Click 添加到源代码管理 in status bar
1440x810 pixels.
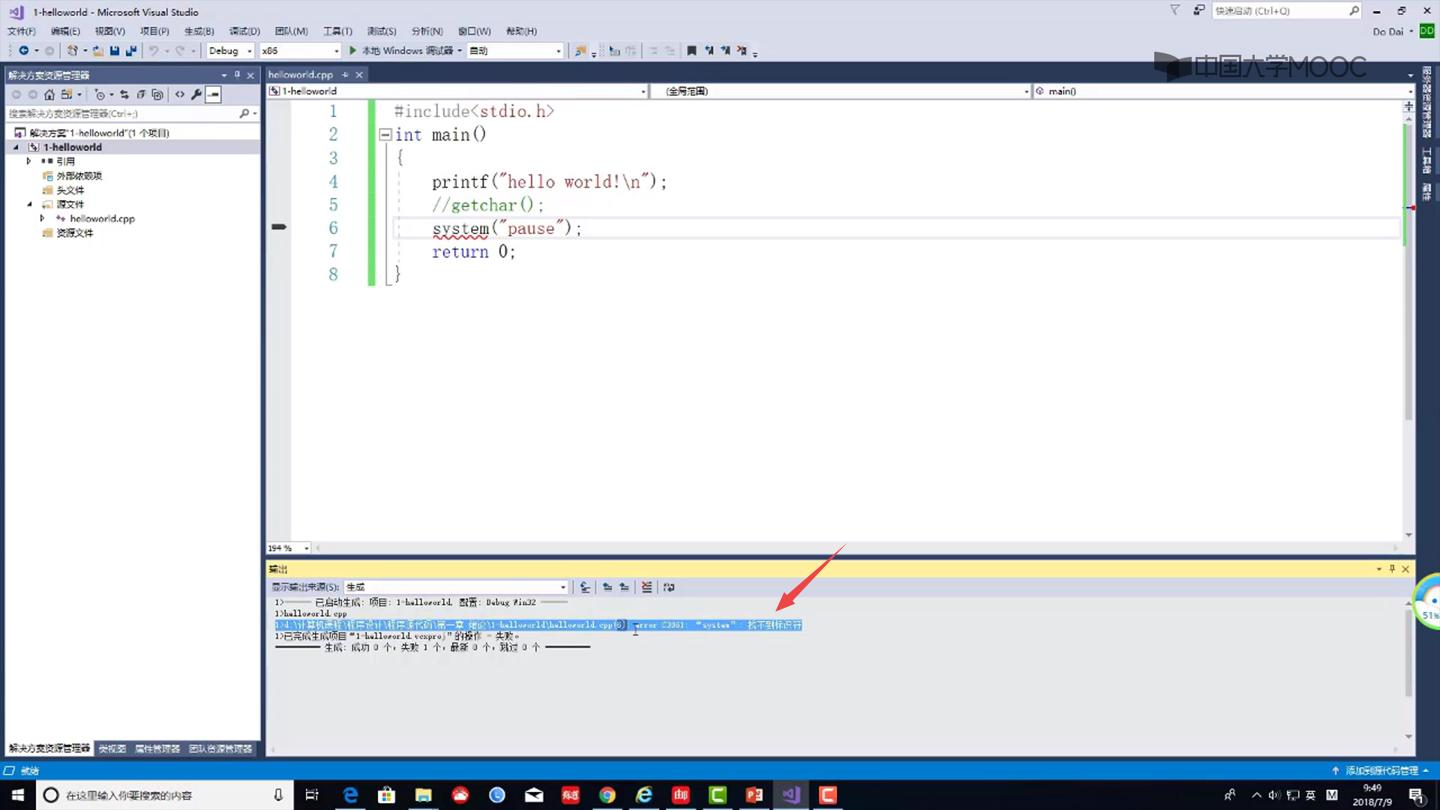(x=1381, y=771)
